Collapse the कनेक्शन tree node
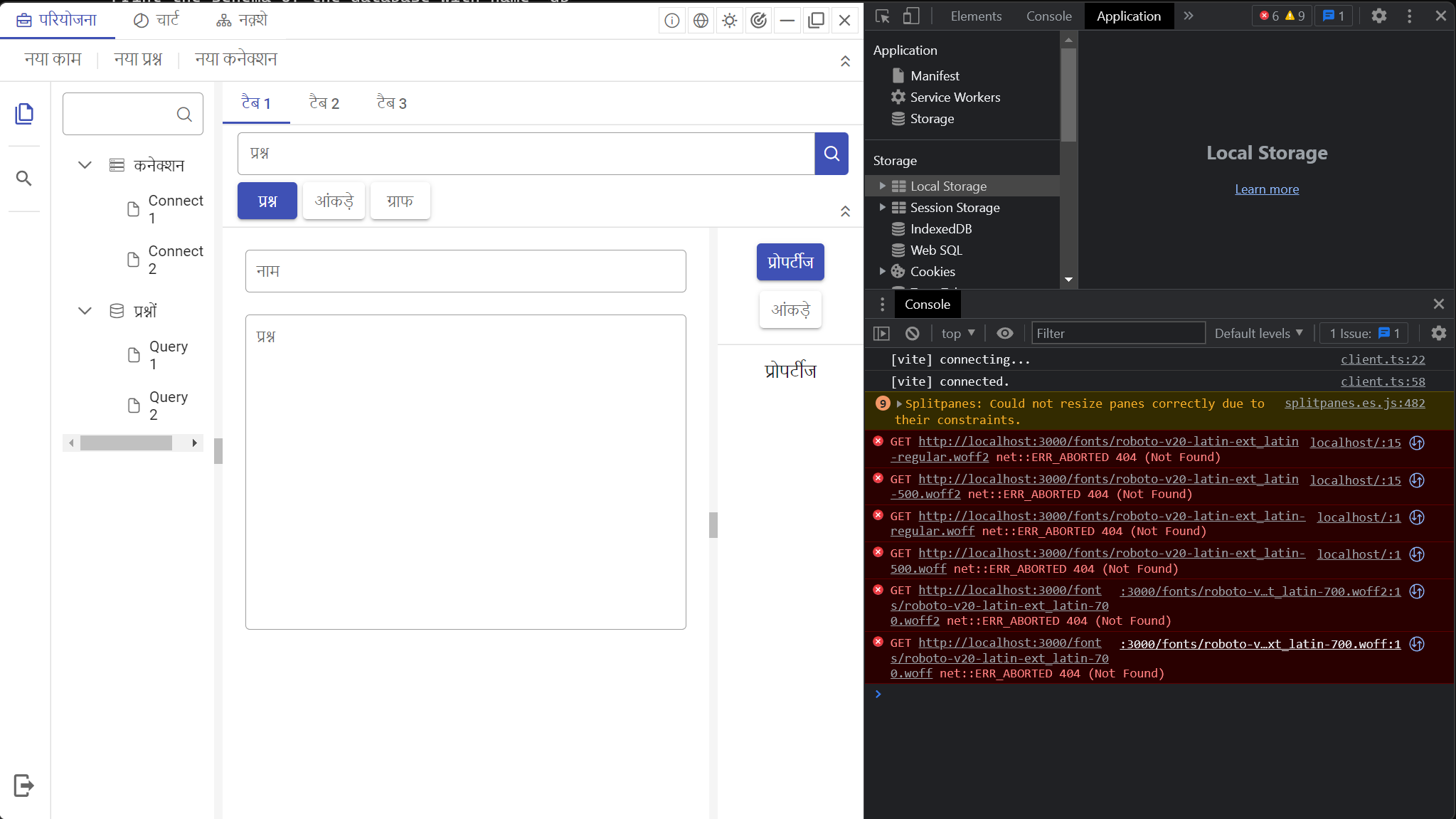 pos(85,164)
